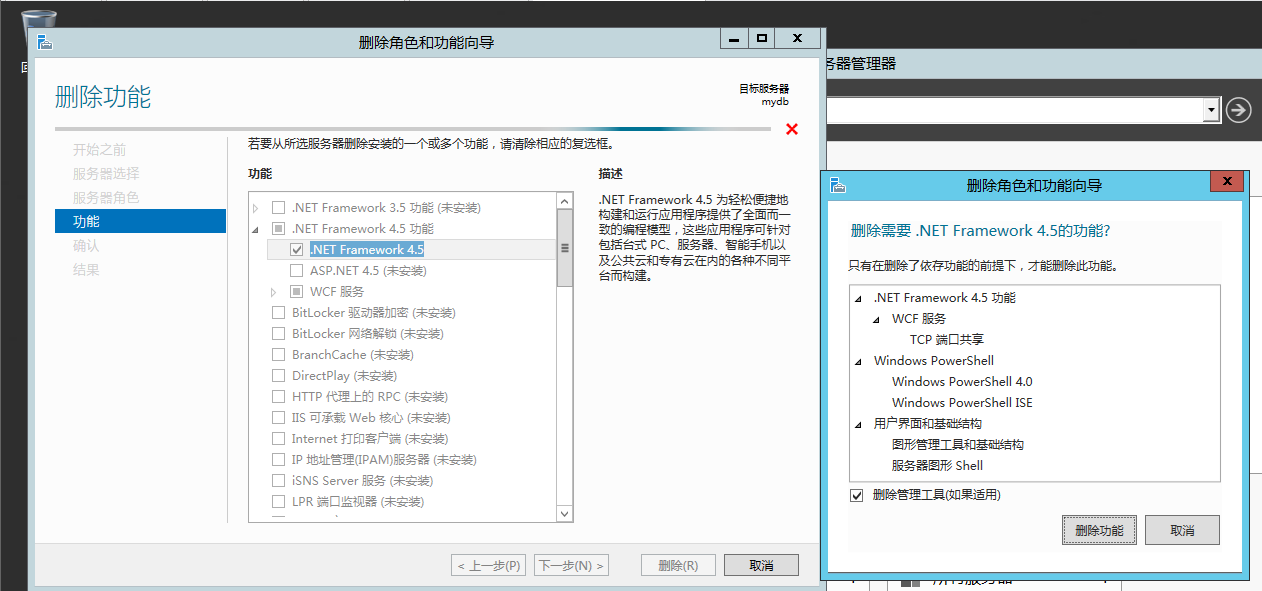This screenshot has width=1262, height=591.
Task: Toggle HTTP 代理上的 RPC checkbox
Action: point(279,397)
